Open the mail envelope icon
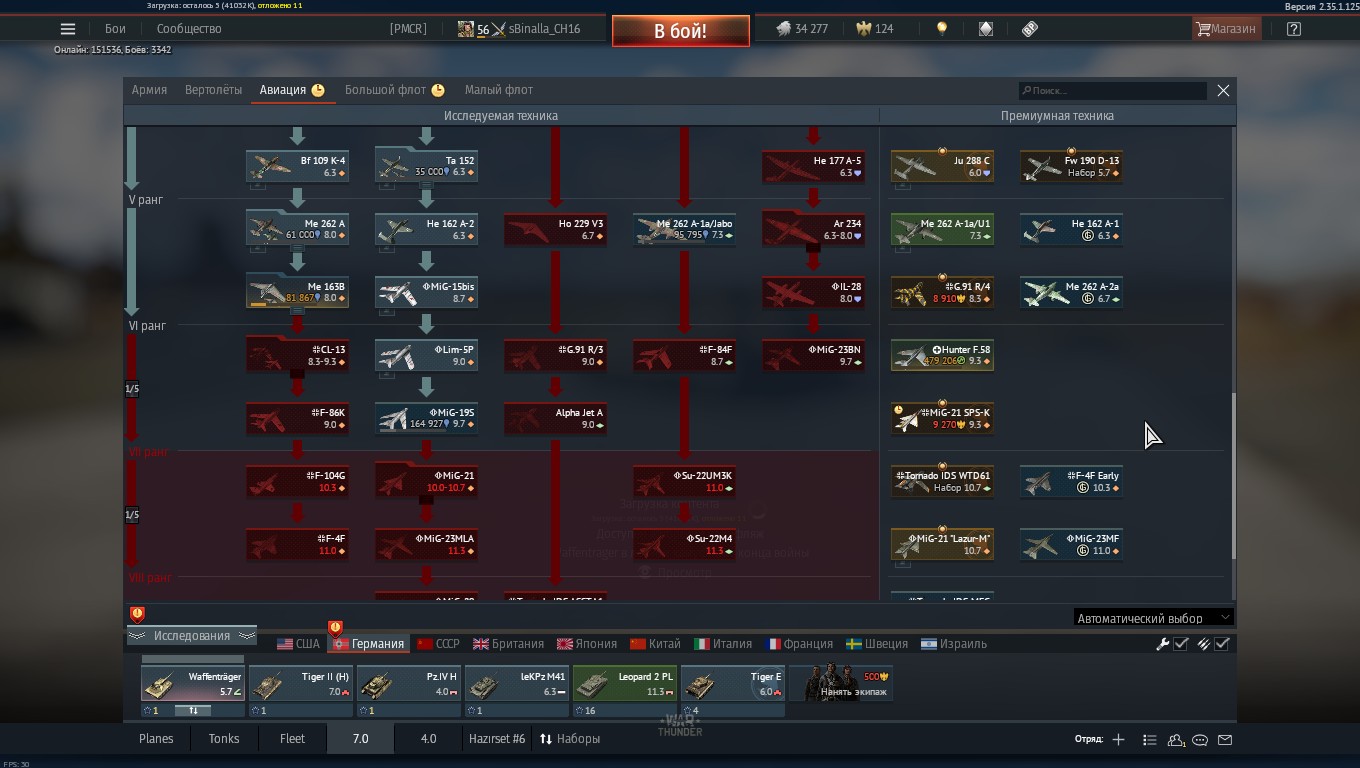The height and width of the screenshot is (768, 1360). (x=1225, y=739)
